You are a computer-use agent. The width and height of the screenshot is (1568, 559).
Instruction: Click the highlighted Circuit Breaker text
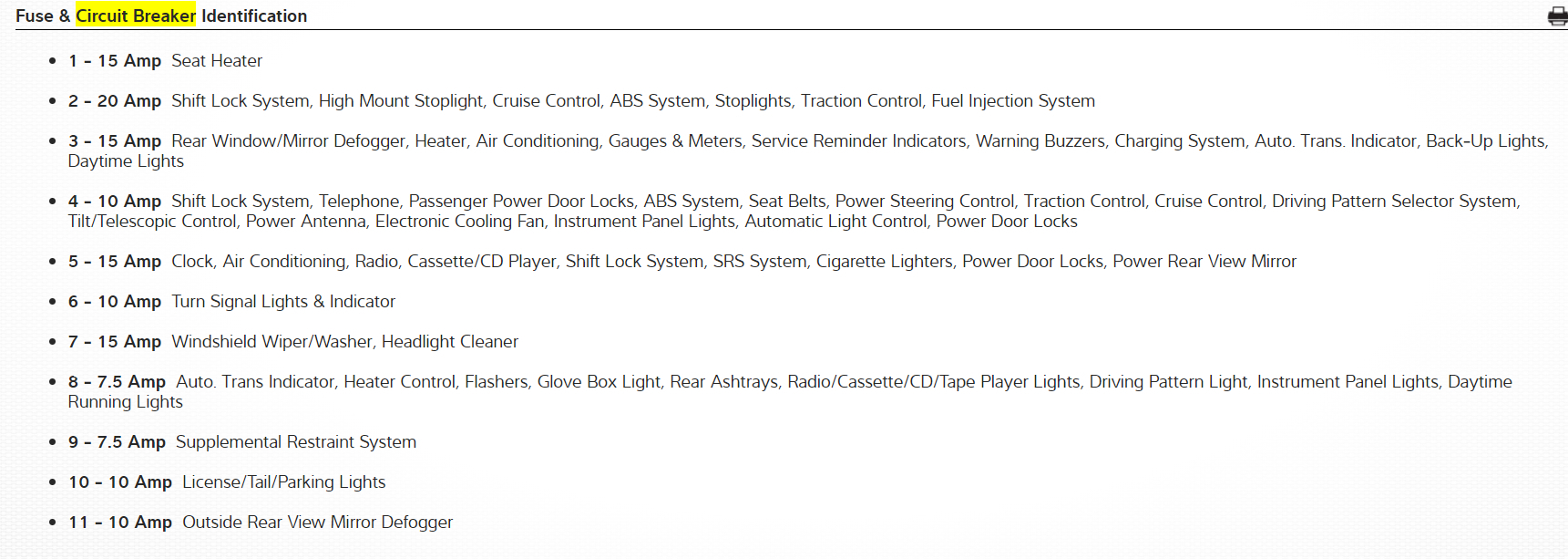(x=136, y=16)
